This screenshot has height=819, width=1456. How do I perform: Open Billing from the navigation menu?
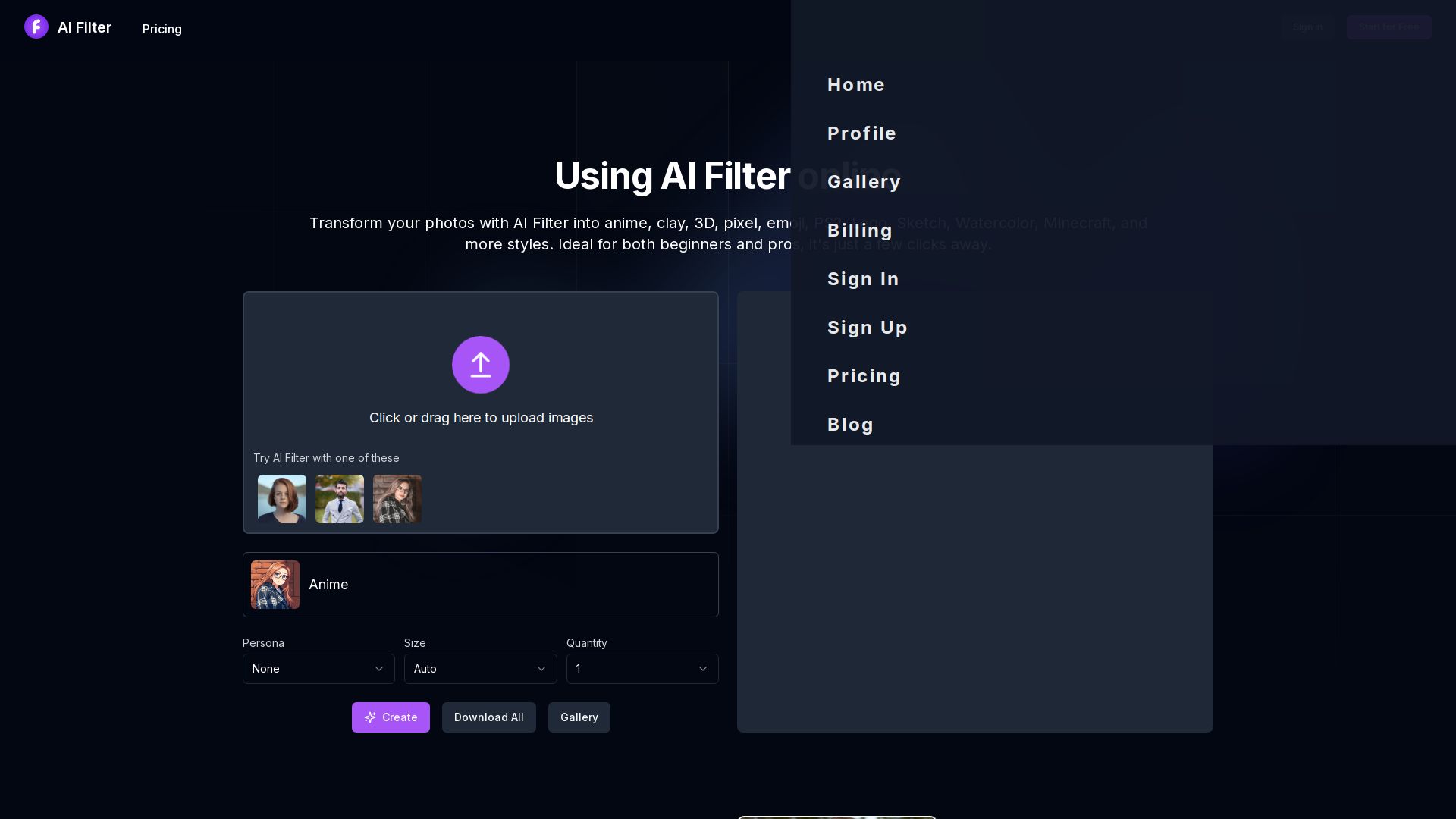(859, 230)
